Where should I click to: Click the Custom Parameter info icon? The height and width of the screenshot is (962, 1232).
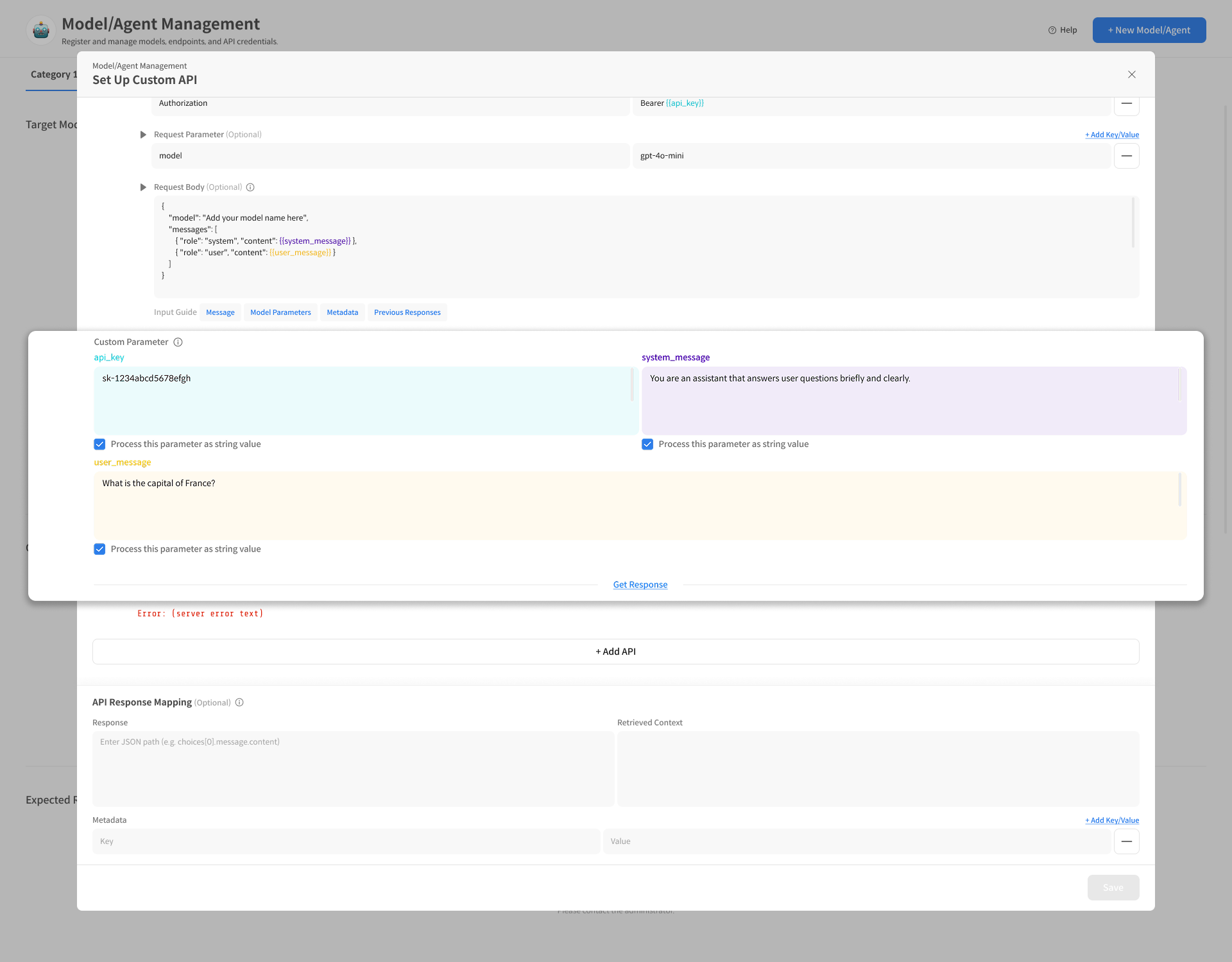tap(178, 342)
